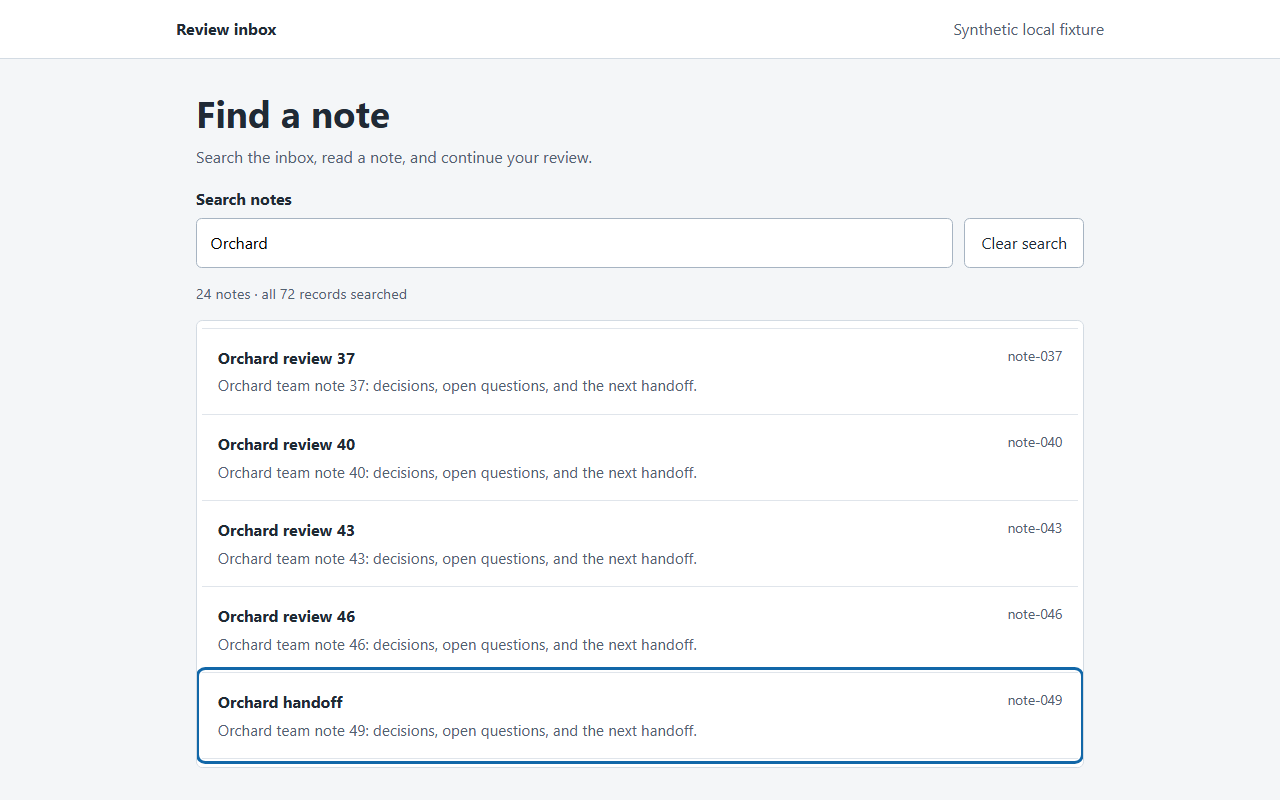This screenshot has height=800, width=1280.
Task: Focus the Search notes input field
Action: pyautogui.click(x=574, y=243)
